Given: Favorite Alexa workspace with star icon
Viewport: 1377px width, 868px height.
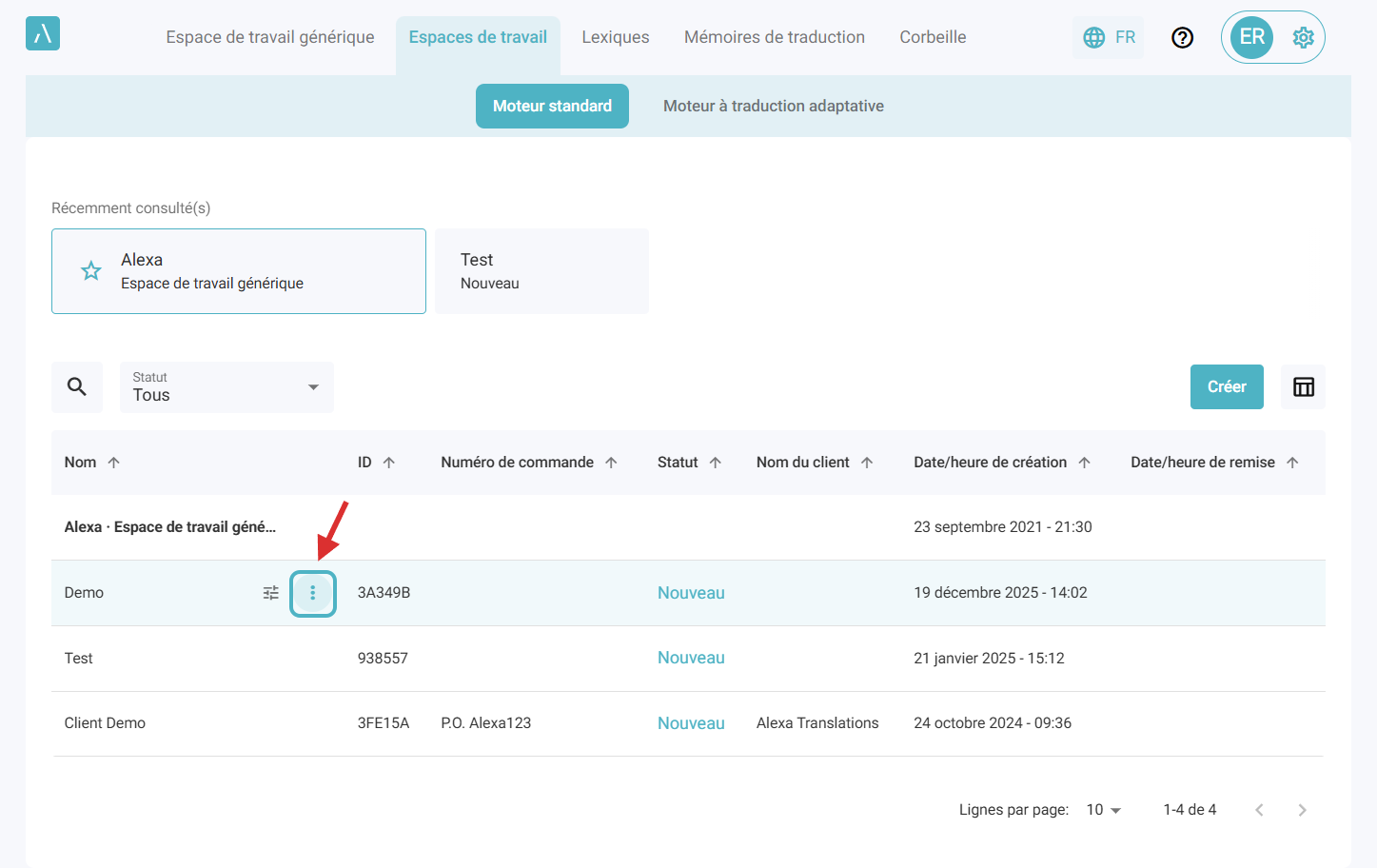Looking at the screenshot, I should [x=91, y=271].
